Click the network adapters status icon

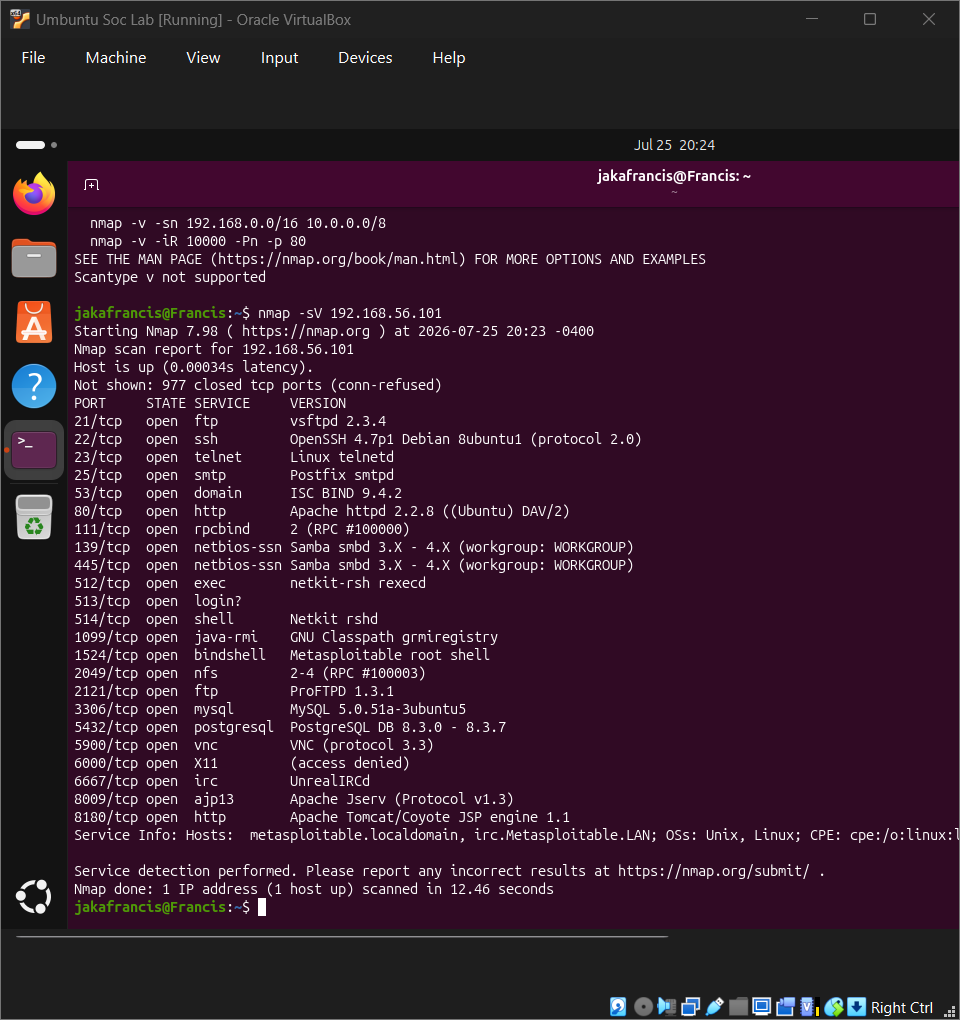click(691, 1006)
